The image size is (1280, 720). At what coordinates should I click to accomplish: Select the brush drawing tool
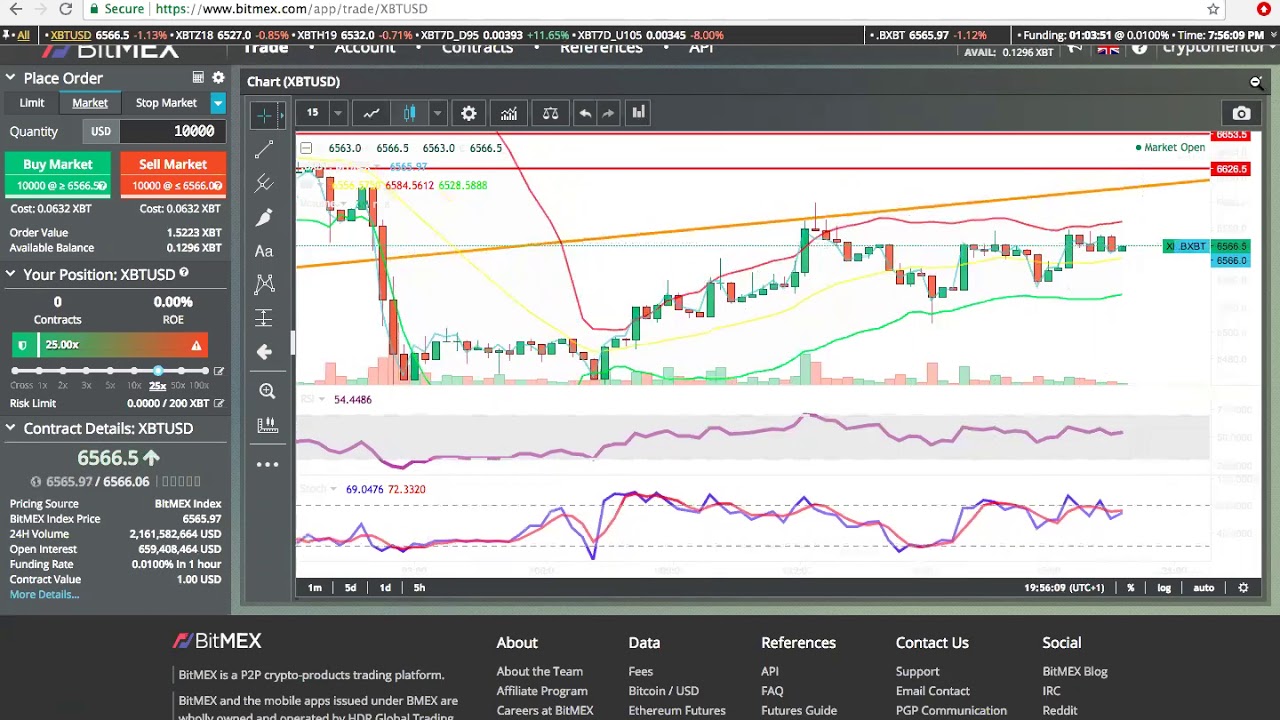tap(264, 217)
